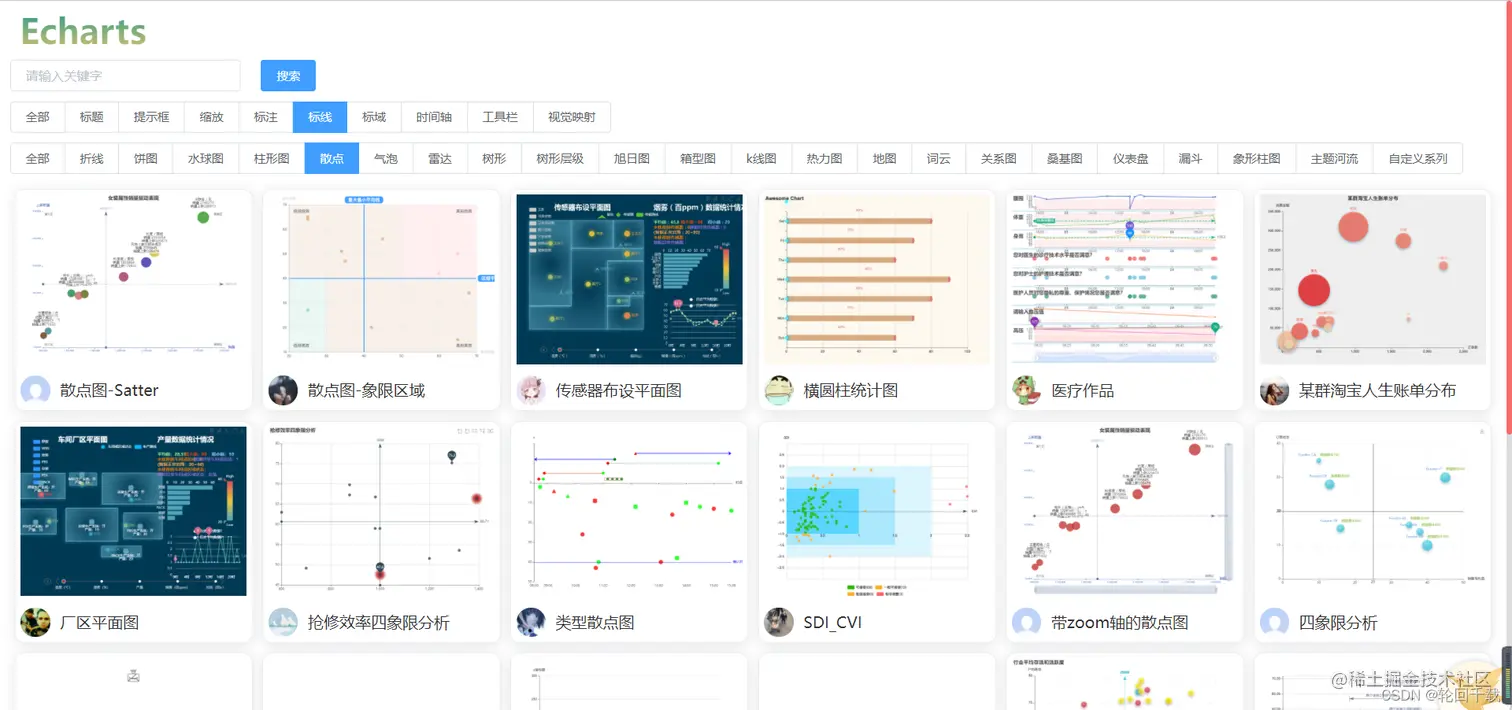
Task: Toggle the 工具栏 feature filter
Action: coord(500,117)
